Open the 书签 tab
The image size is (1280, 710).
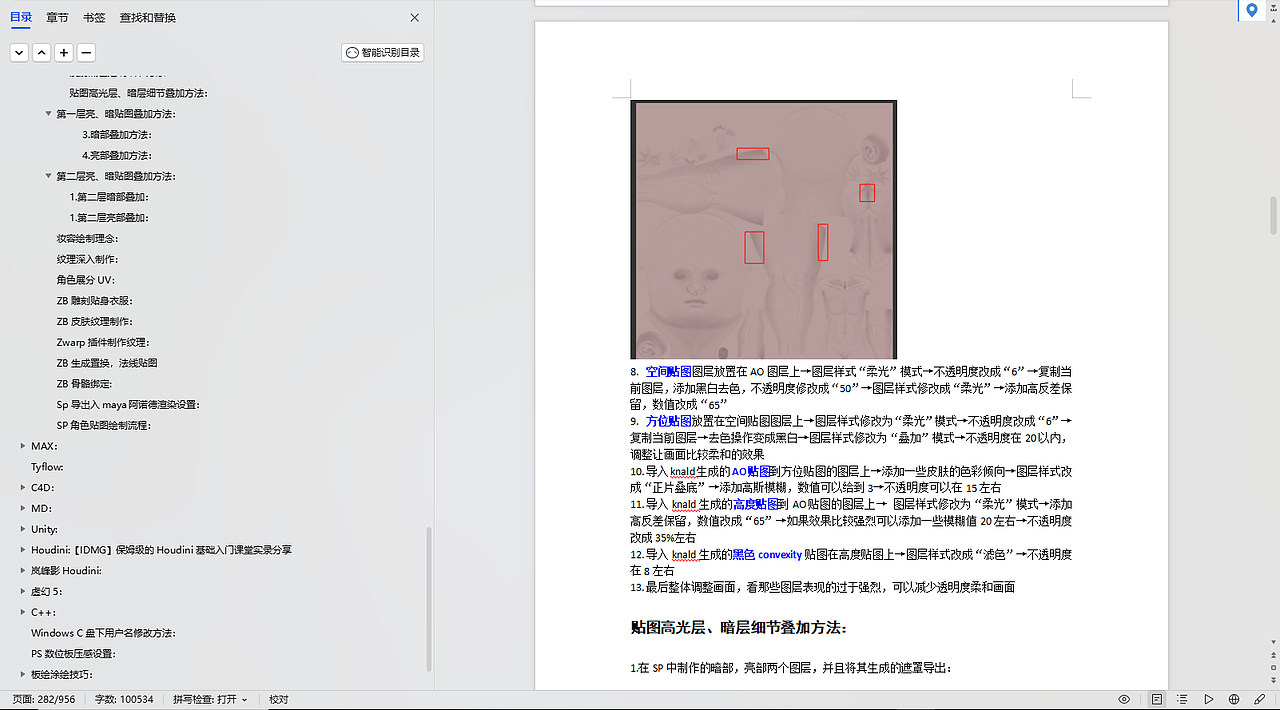[94, 18]
